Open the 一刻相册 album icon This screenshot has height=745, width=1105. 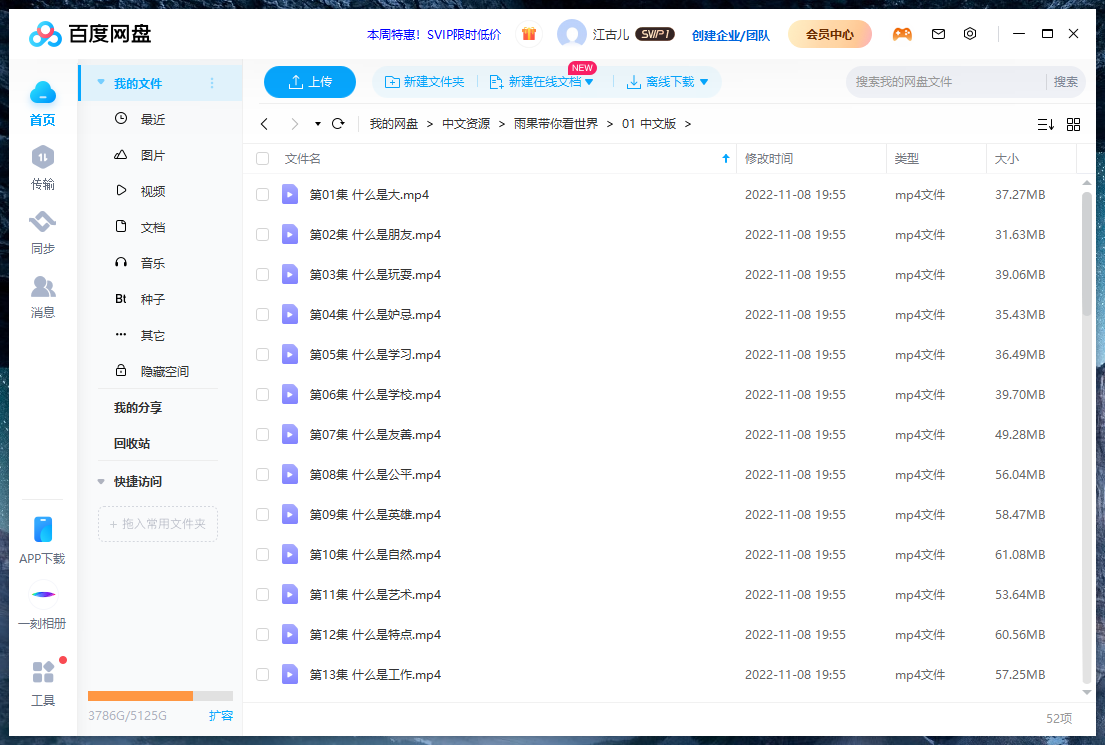43,594
